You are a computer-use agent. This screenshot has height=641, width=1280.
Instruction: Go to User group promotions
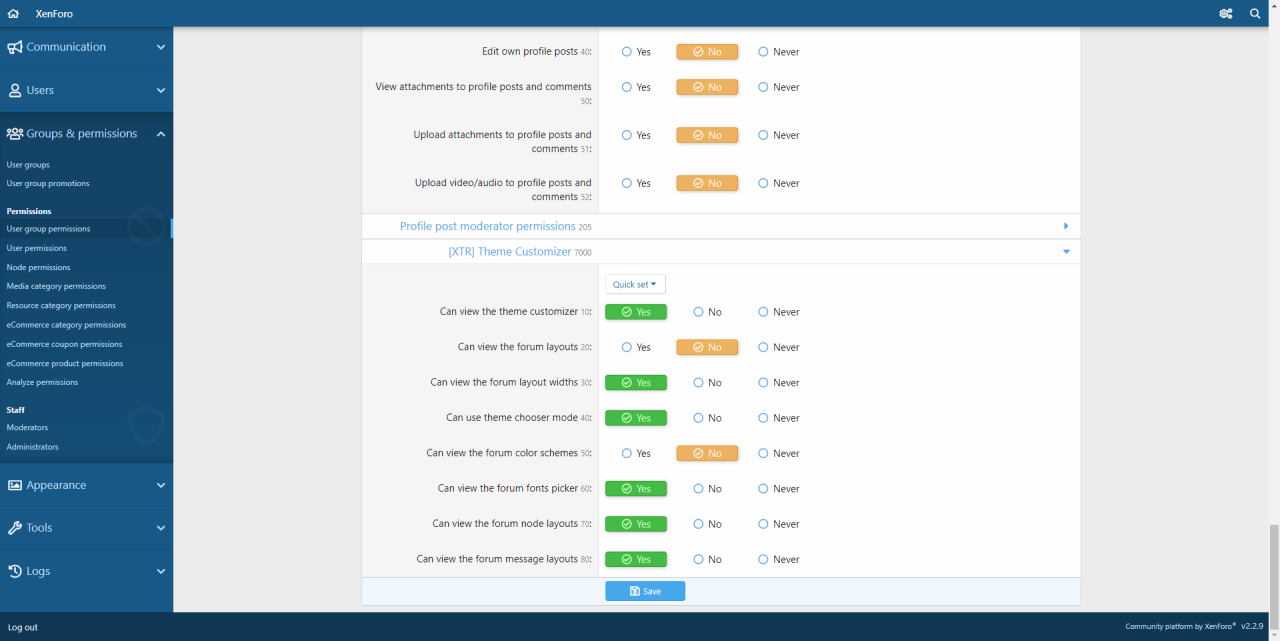pos(48,183)
